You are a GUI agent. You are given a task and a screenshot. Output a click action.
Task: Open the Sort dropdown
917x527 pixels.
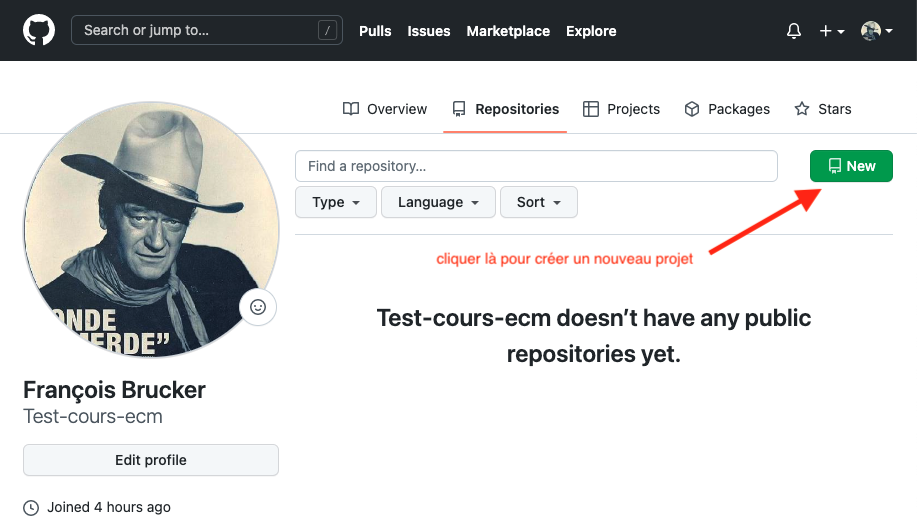pos(538,202)
